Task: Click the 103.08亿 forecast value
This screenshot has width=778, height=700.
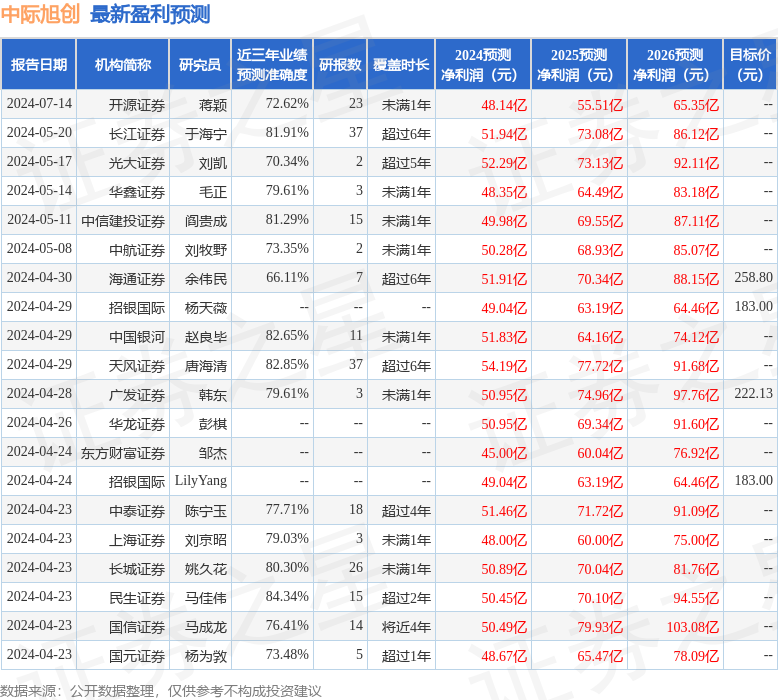Action: [x=693, y=628]
